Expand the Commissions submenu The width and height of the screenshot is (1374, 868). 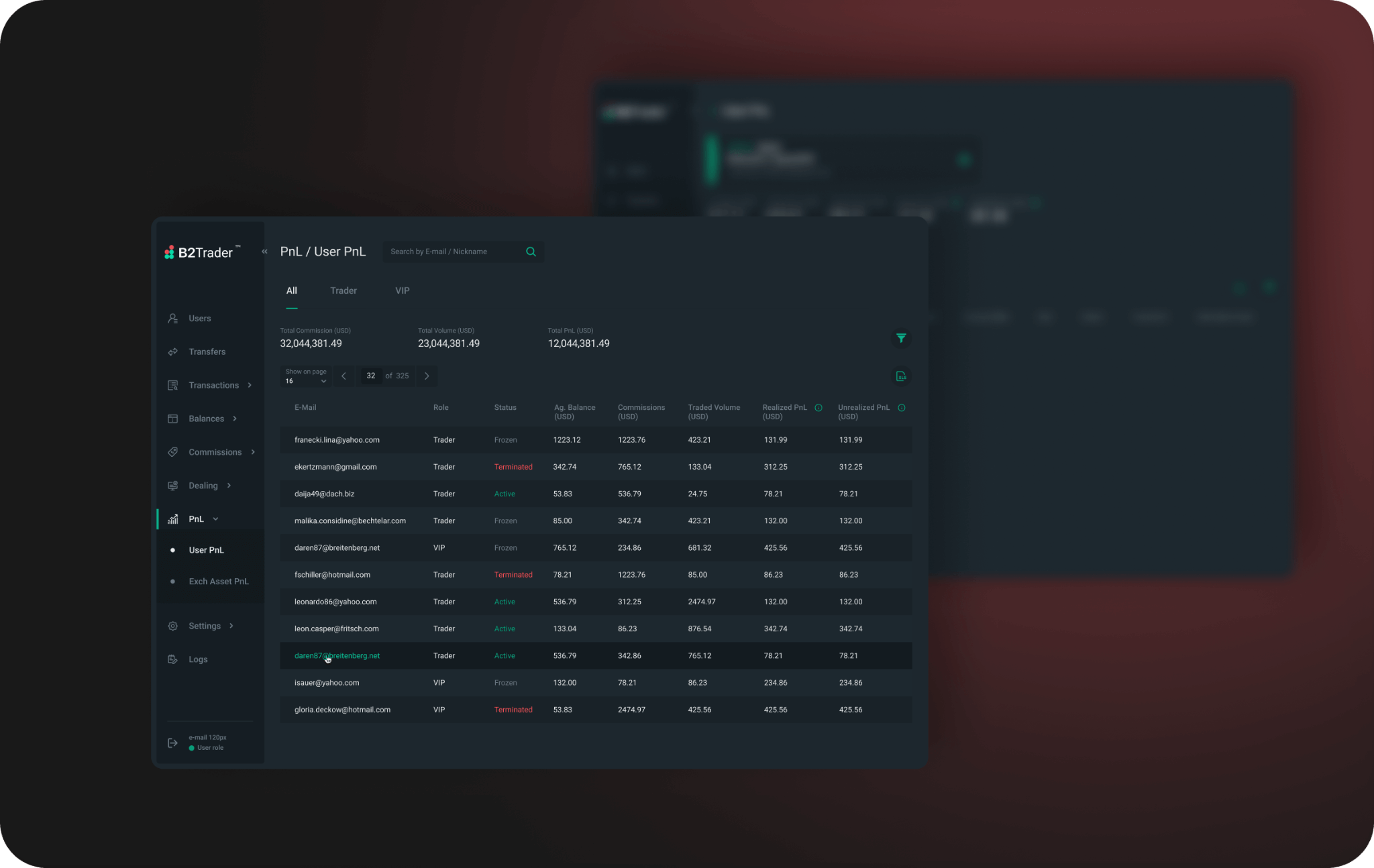[215, 452]
